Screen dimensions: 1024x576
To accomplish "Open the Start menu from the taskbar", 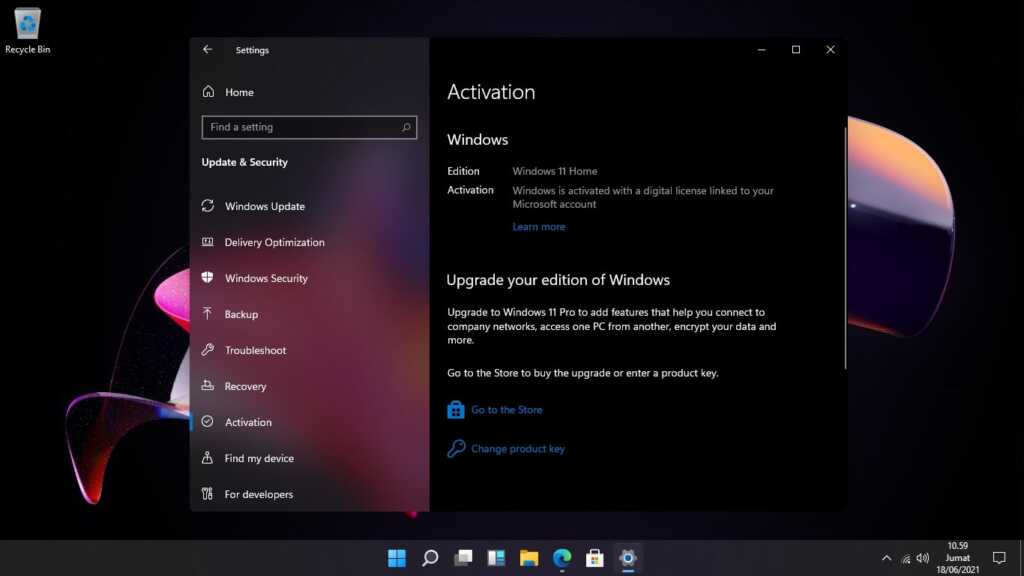I will click(396, 558).
